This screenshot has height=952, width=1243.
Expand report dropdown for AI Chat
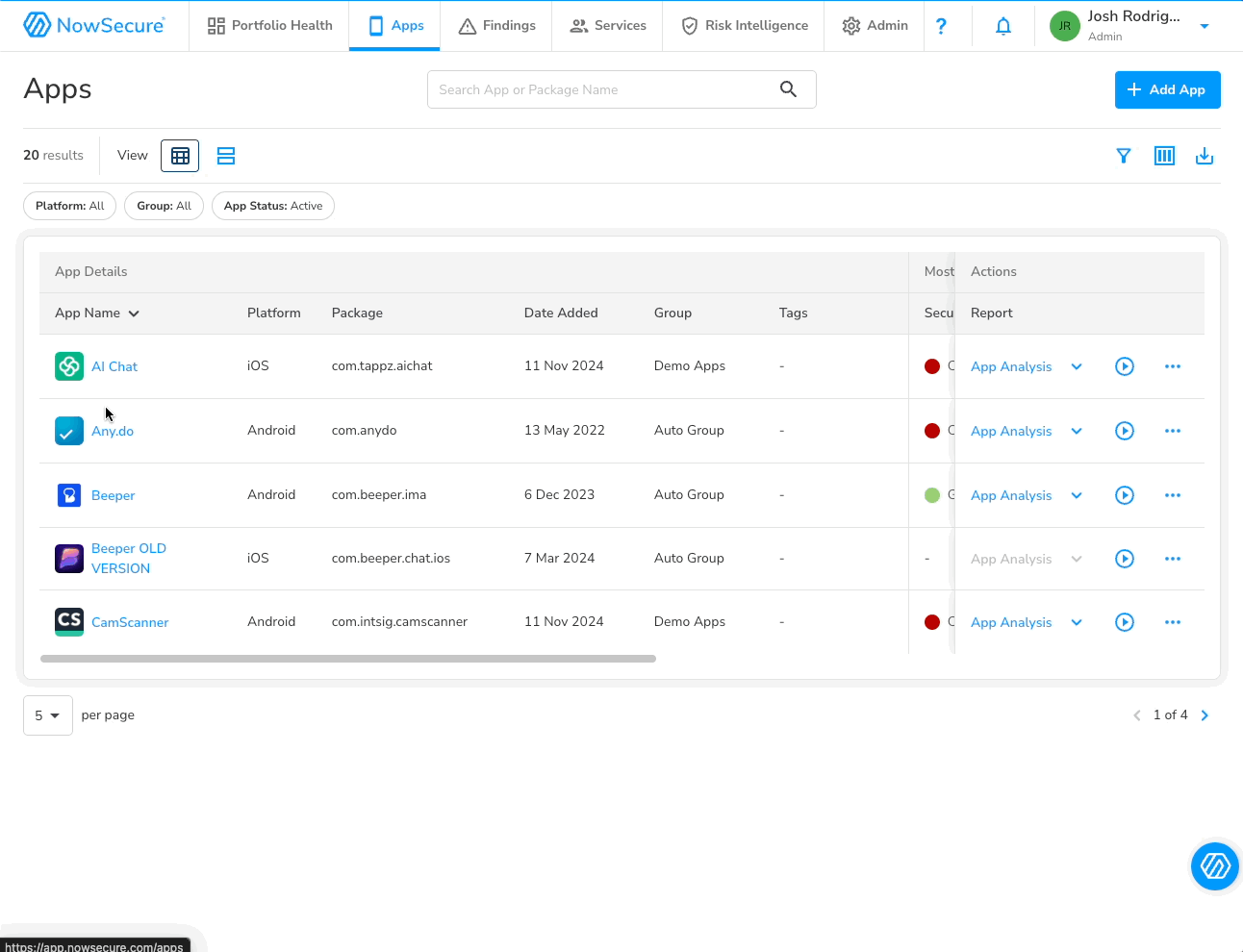pos(1077,366)
